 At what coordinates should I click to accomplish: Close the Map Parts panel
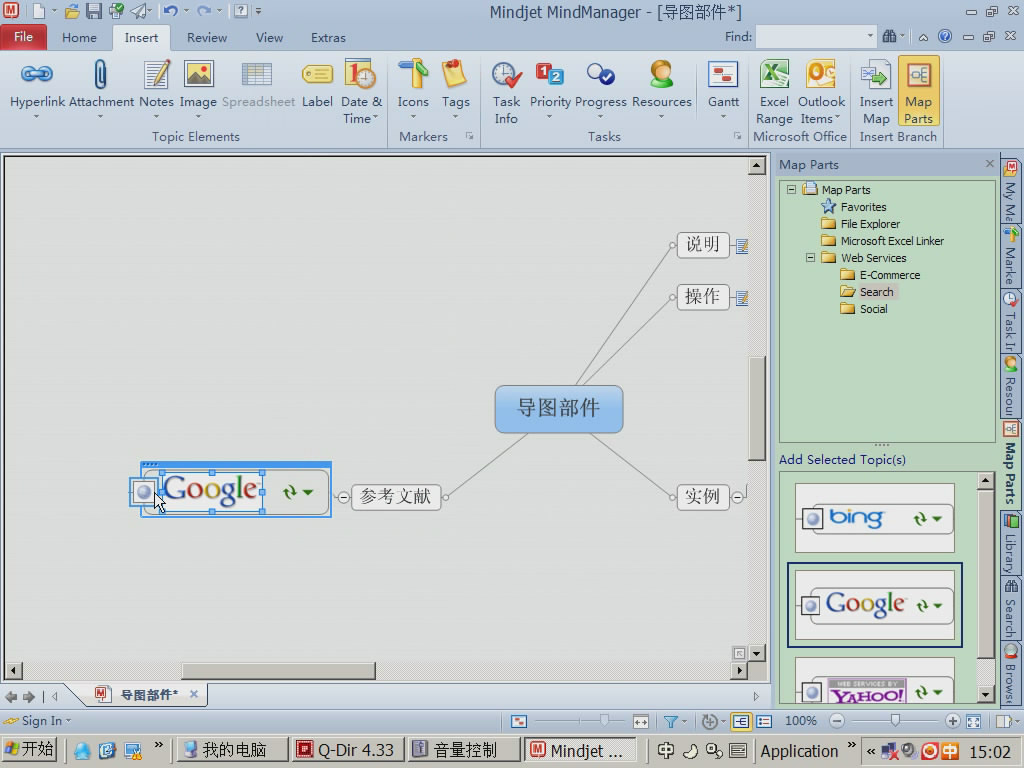point(989,164)
